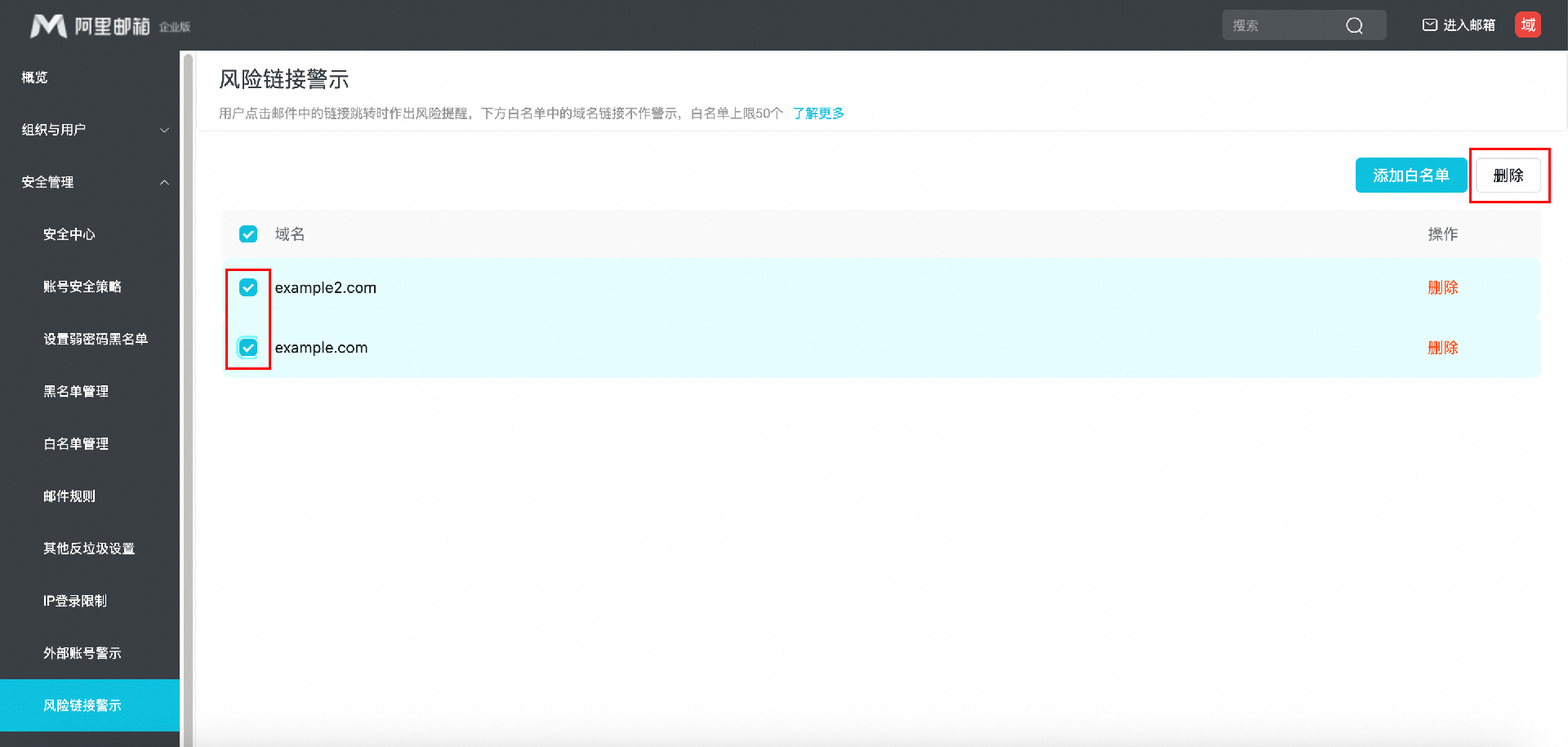Viewport: 1568px width, 747px height.
Task: Open the 安全中心 menu item
Action: [69, 234]
